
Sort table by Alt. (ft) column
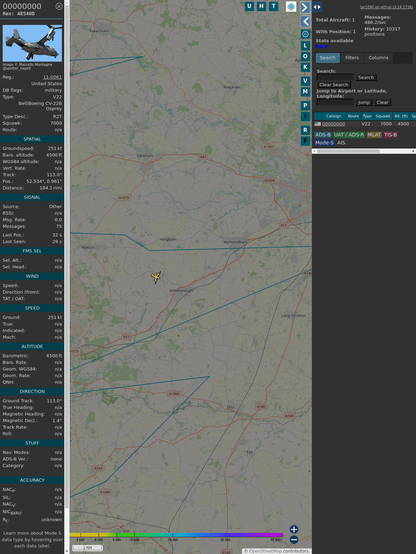point(401,116)
